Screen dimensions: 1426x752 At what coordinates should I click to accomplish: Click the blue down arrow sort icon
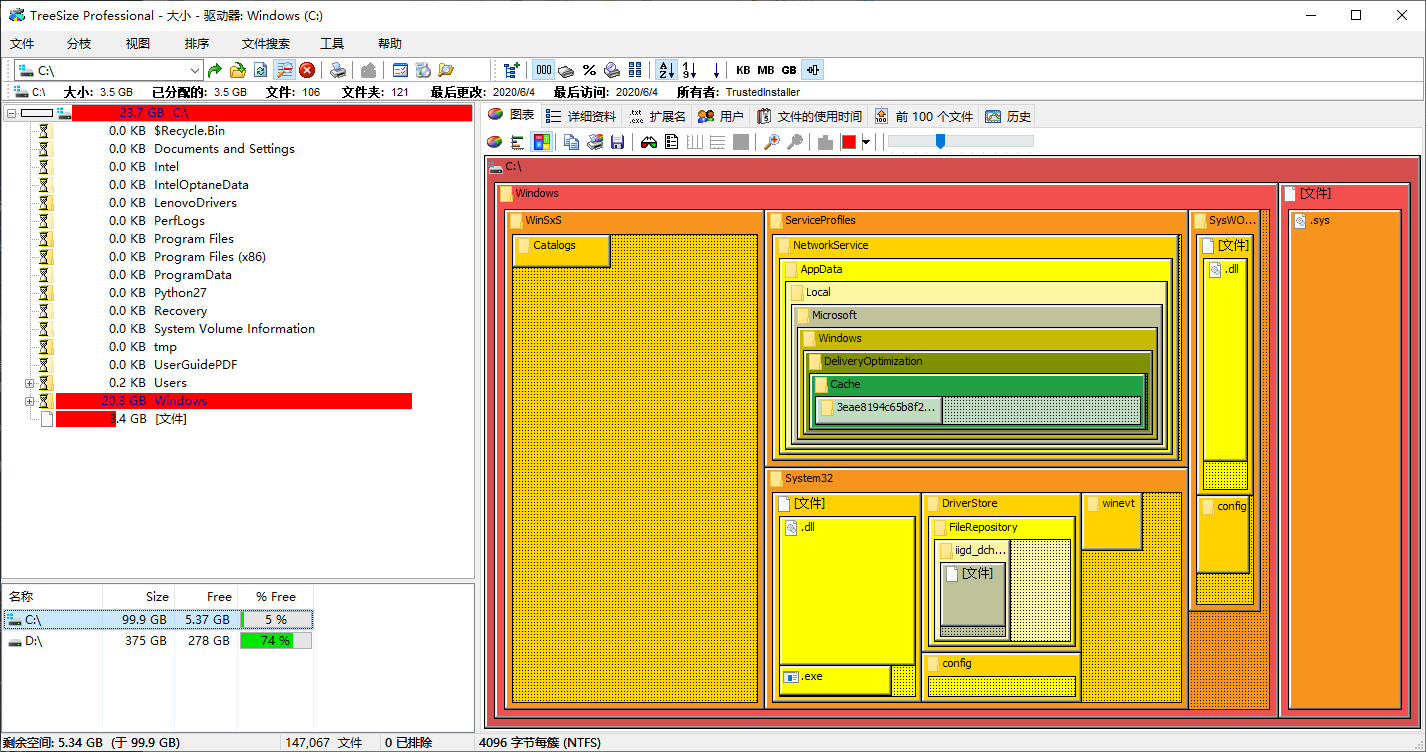click(x=716, y=70)
